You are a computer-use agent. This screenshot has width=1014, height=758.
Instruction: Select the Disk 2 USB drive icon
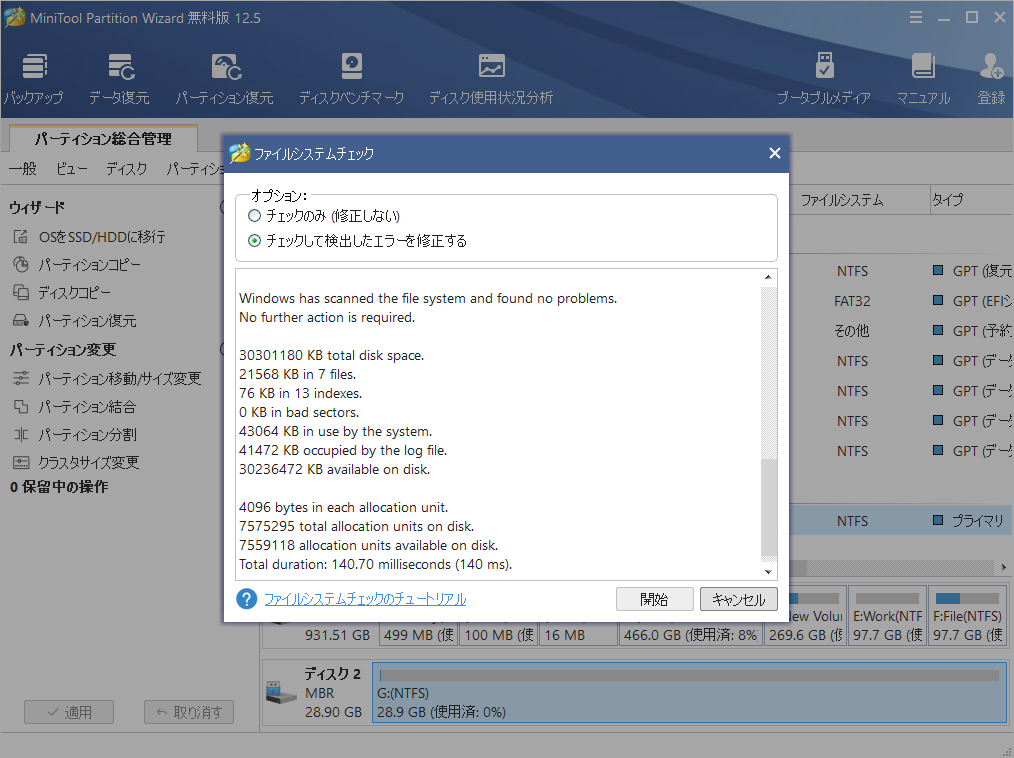tap(281, 692)
